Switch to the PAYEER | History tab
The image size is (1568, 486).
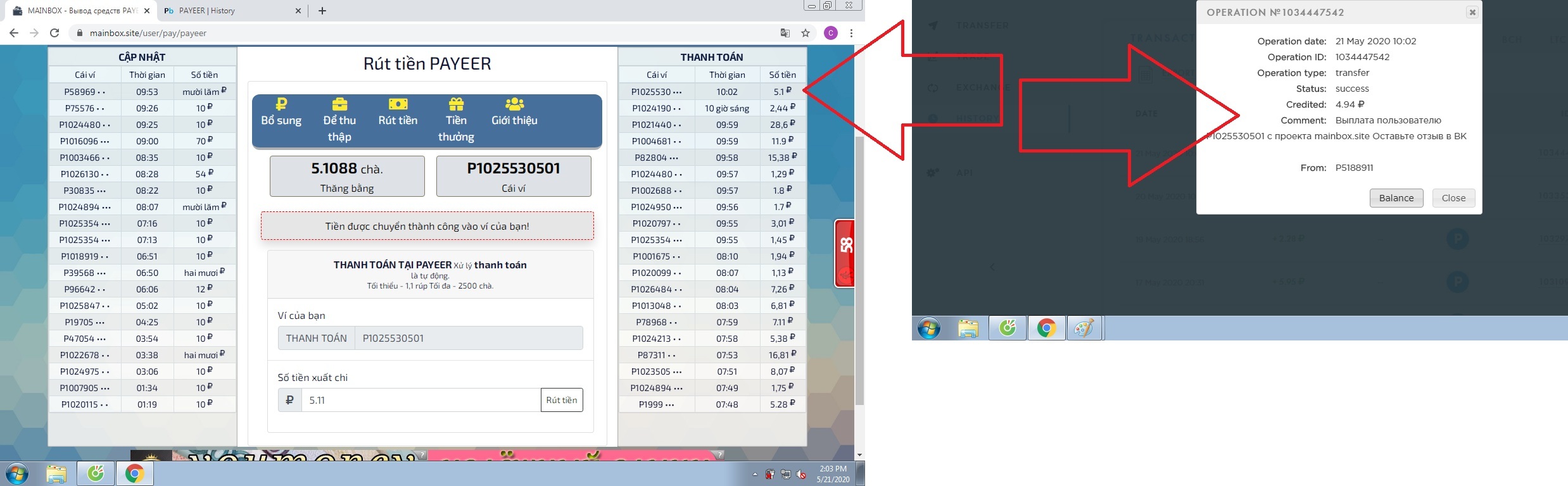[x=232, y=11]
